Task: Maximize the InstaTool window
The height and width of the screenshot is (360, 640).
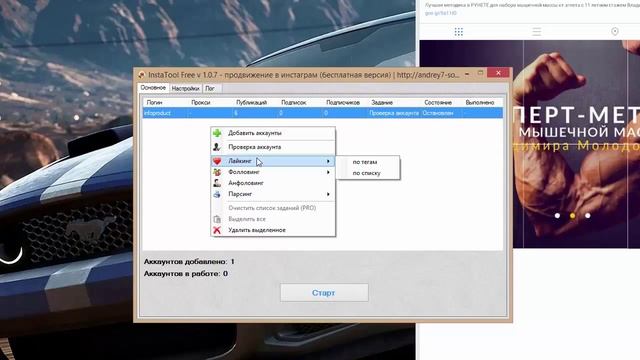Action: 480,73
